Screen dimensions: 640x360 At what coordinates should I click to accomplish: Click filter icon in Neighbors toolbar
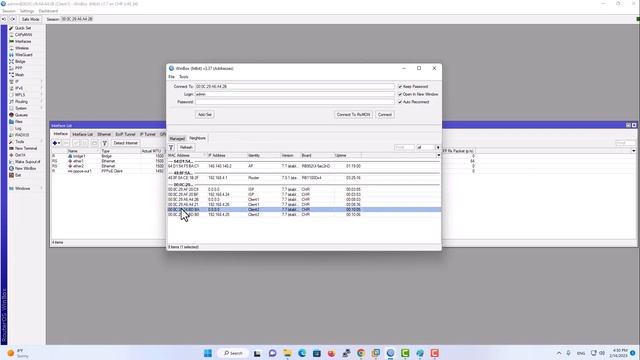171,147
